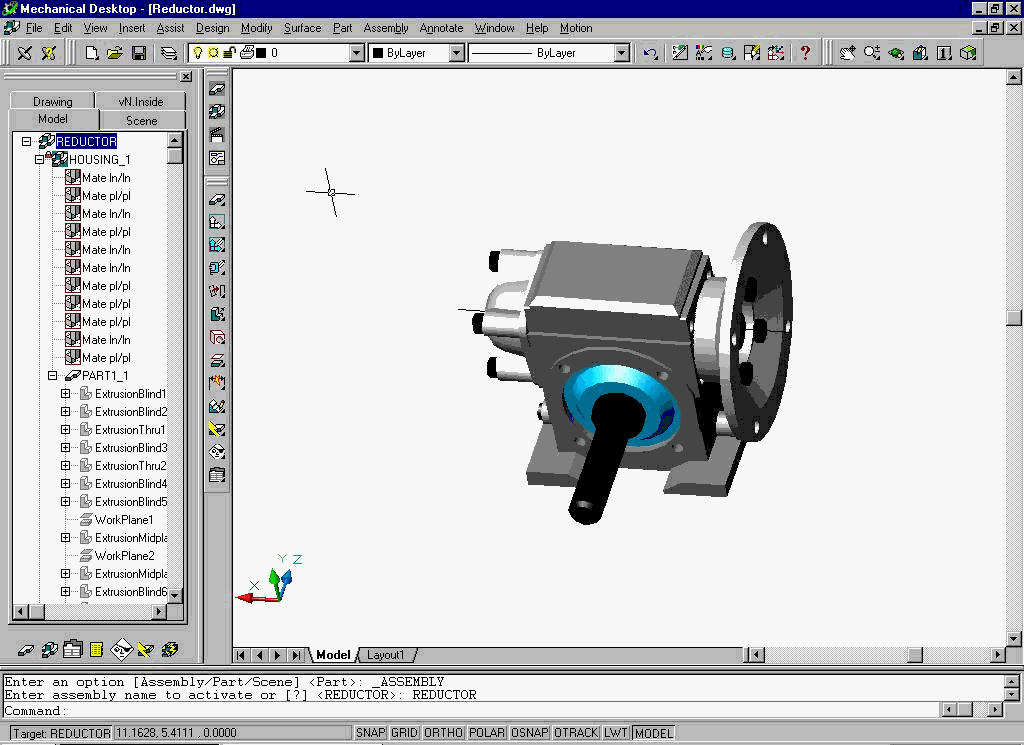Screen dimensions: 1024x745
Task: Toggle ORTHO mode in status bar
Action: click(x=443, y=733)
